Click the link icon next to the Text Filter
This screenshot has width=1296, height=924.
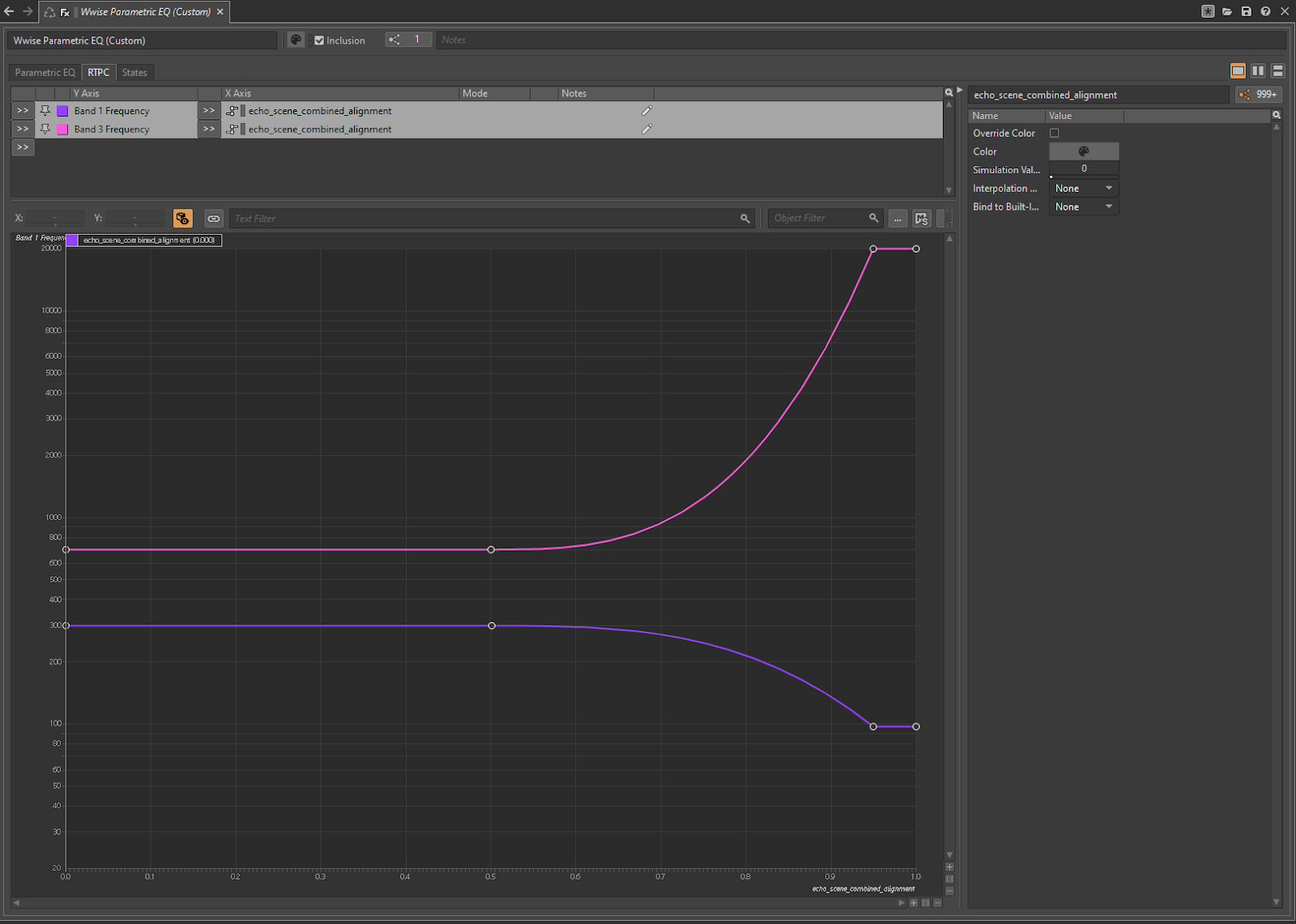coord(213,218)
